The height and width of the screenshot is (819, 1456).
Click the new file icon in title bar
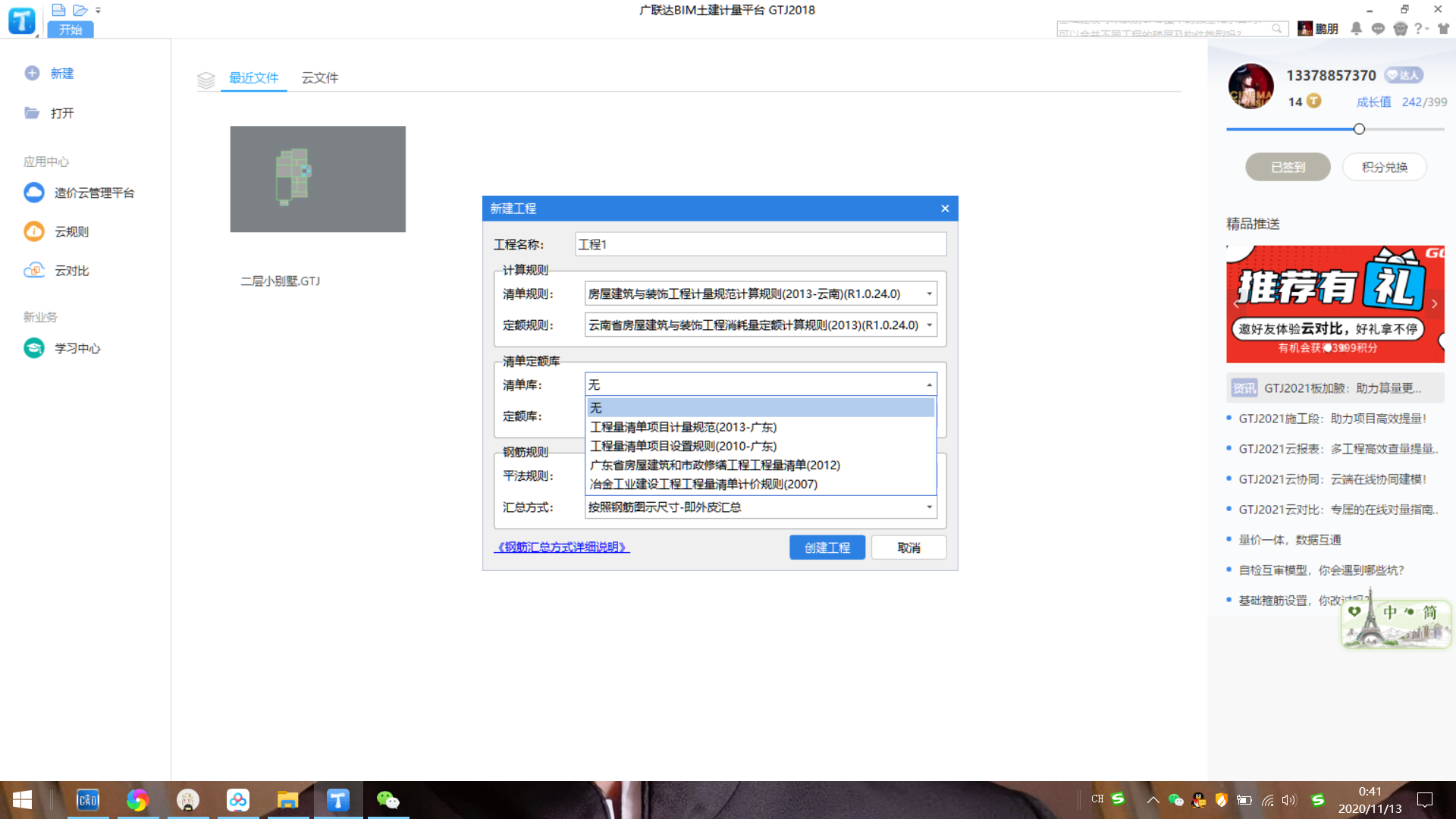pos(58,10)
